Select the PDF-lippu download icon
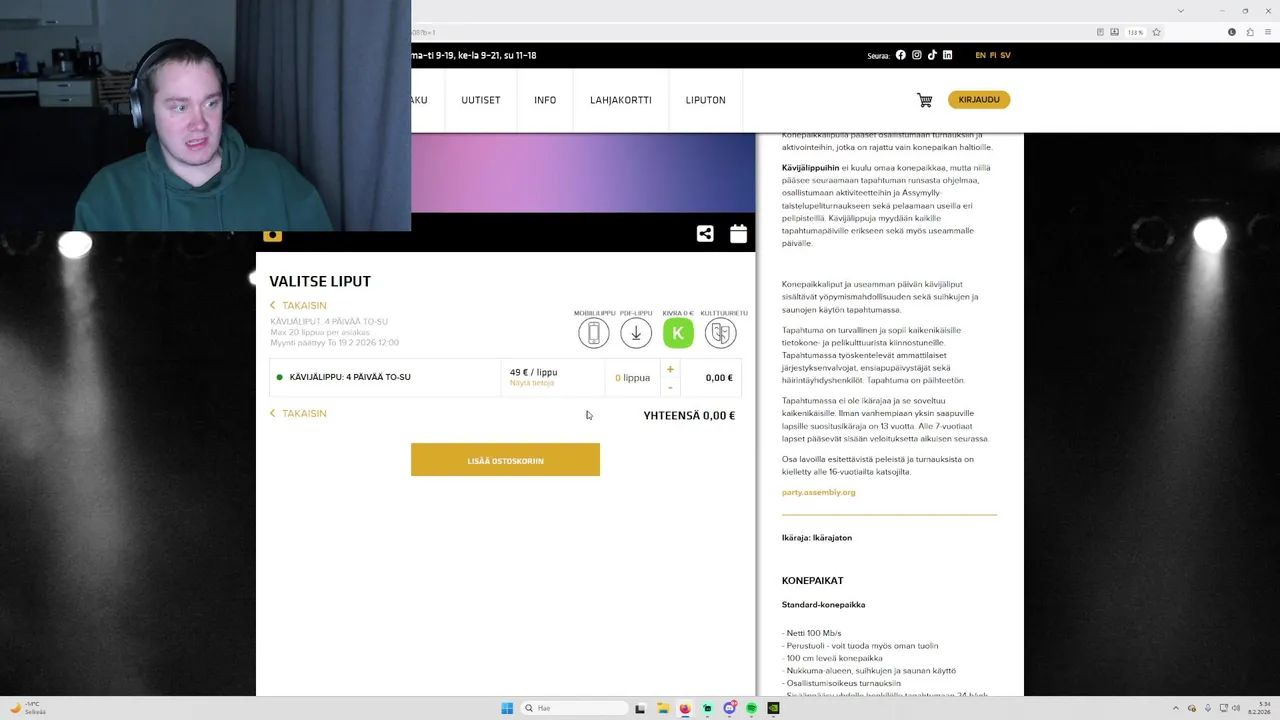Screen dimensions: 1280x720 click(x=636, y=333)
